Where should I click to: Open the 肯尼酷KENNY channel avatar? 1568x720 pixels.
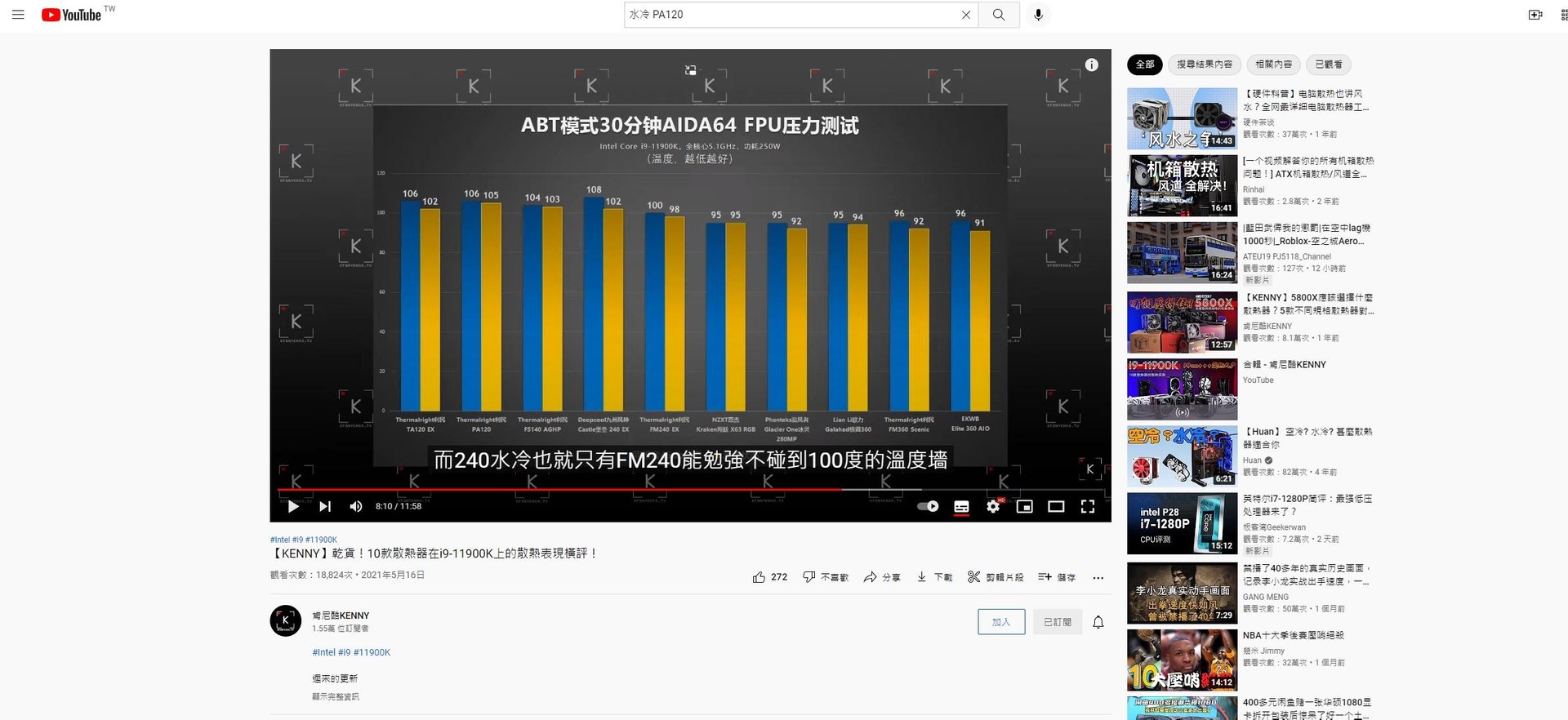point(286,620)
